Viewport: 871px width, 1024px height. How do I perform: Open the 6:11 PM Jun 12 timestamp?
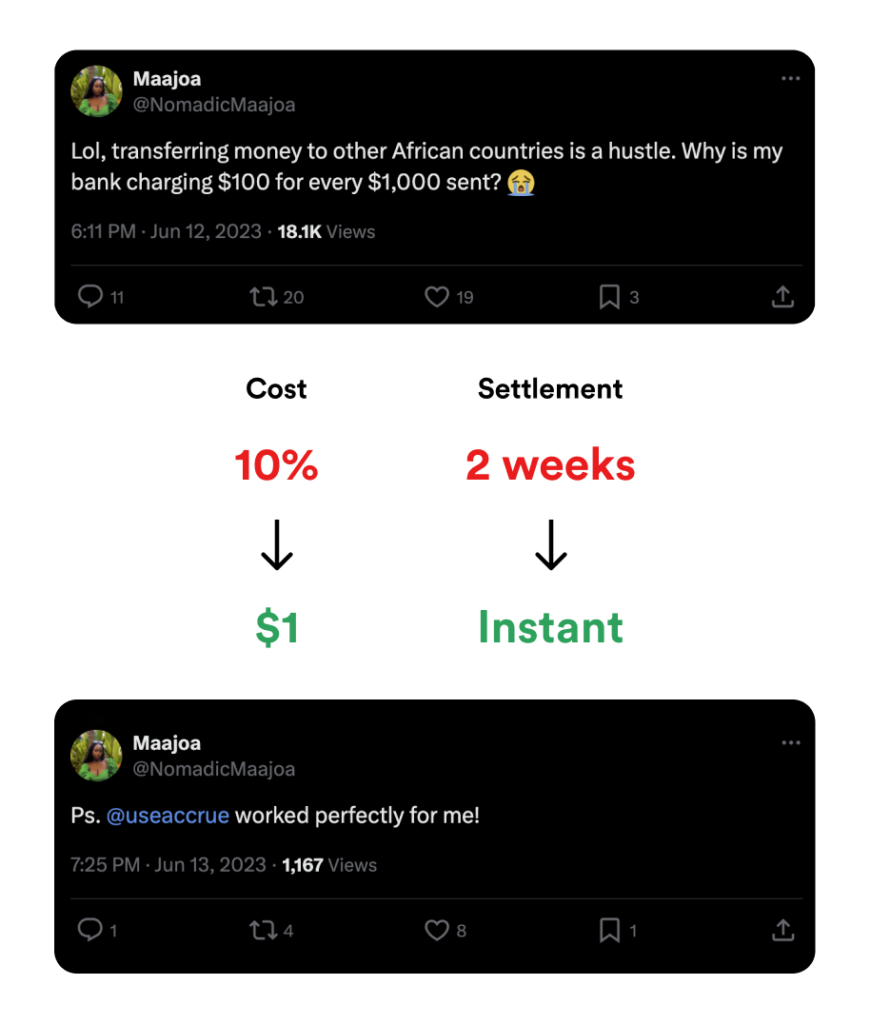click(166, 232)
